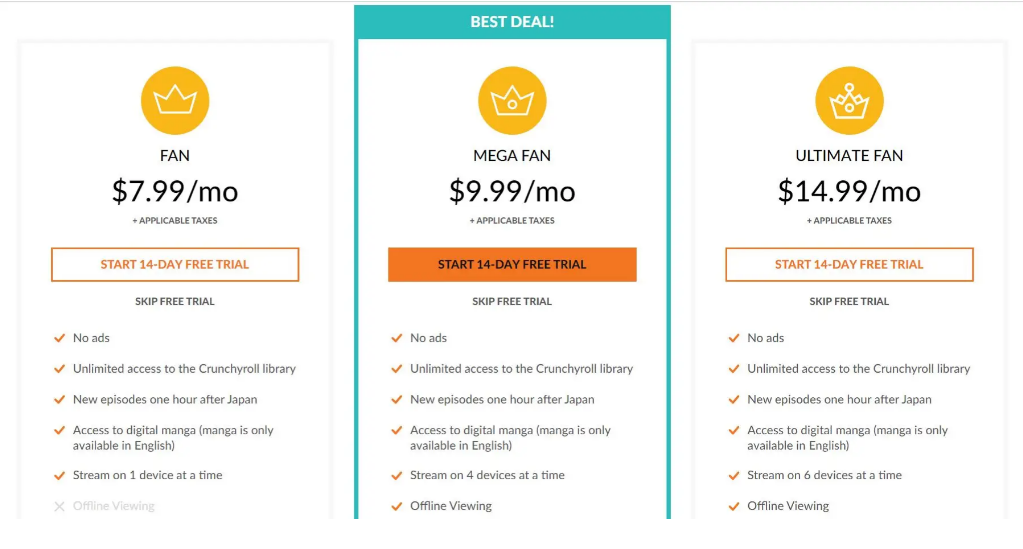
Task: Click ULTIMATE FAN plan heading
Action: coord(849,155)
